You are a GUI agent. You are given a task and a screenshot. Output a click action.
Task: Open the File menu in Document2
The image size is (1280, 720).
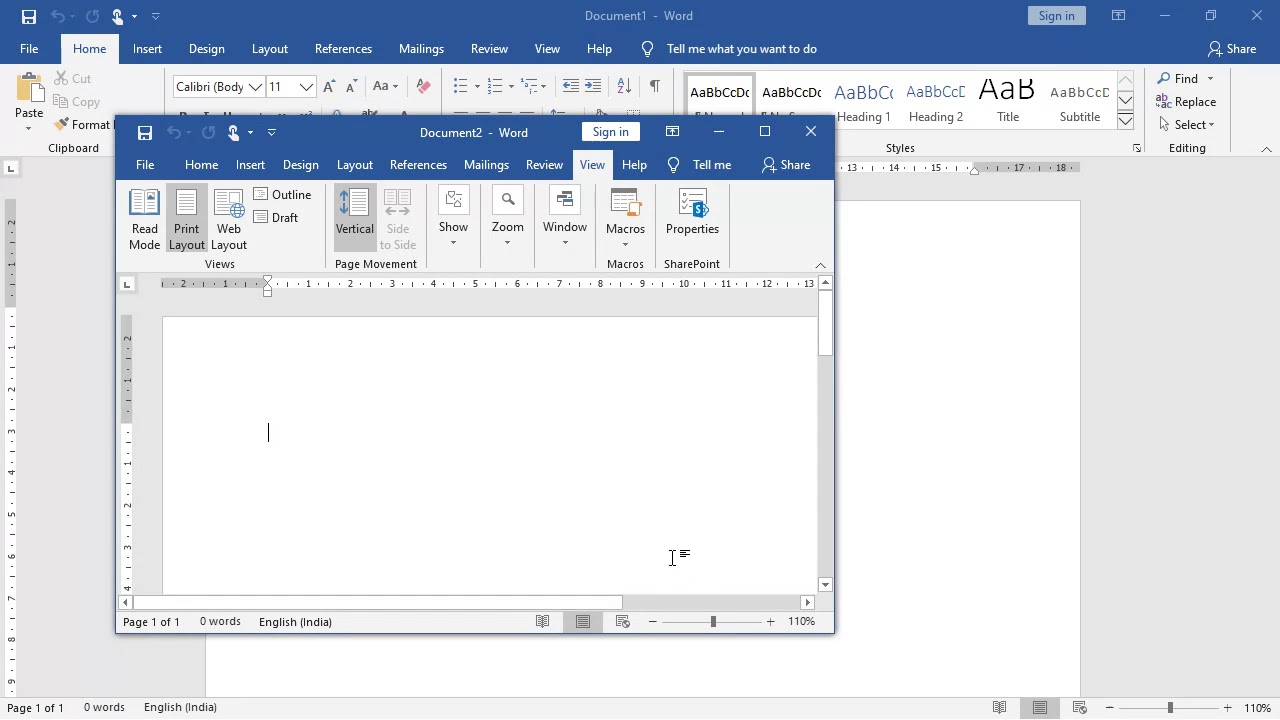[145, 165]
